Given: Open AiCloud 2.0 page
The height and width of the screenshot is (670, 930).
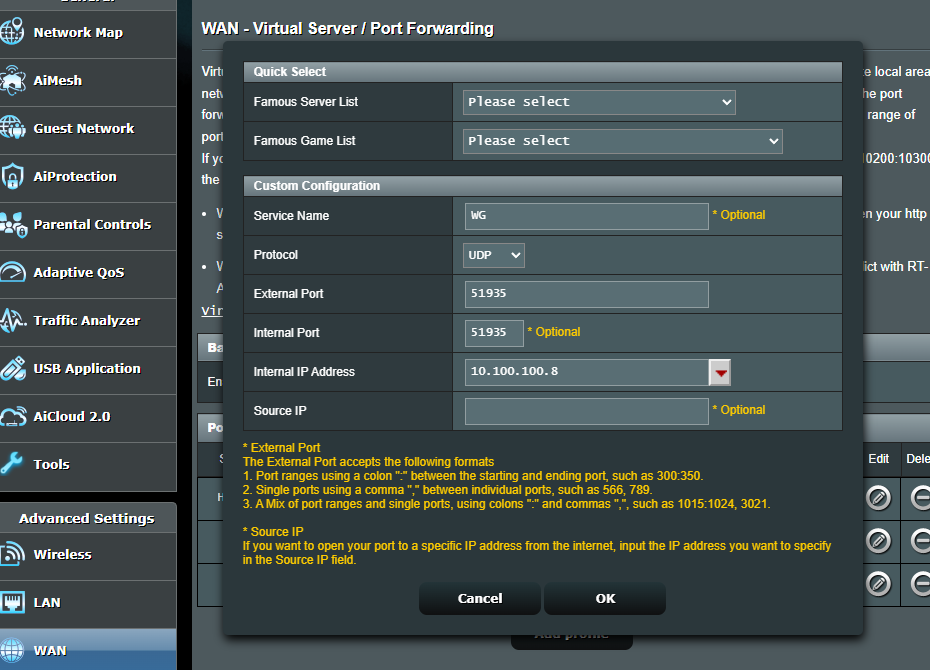Looking at the screenshot, I should tap(88, 417).
